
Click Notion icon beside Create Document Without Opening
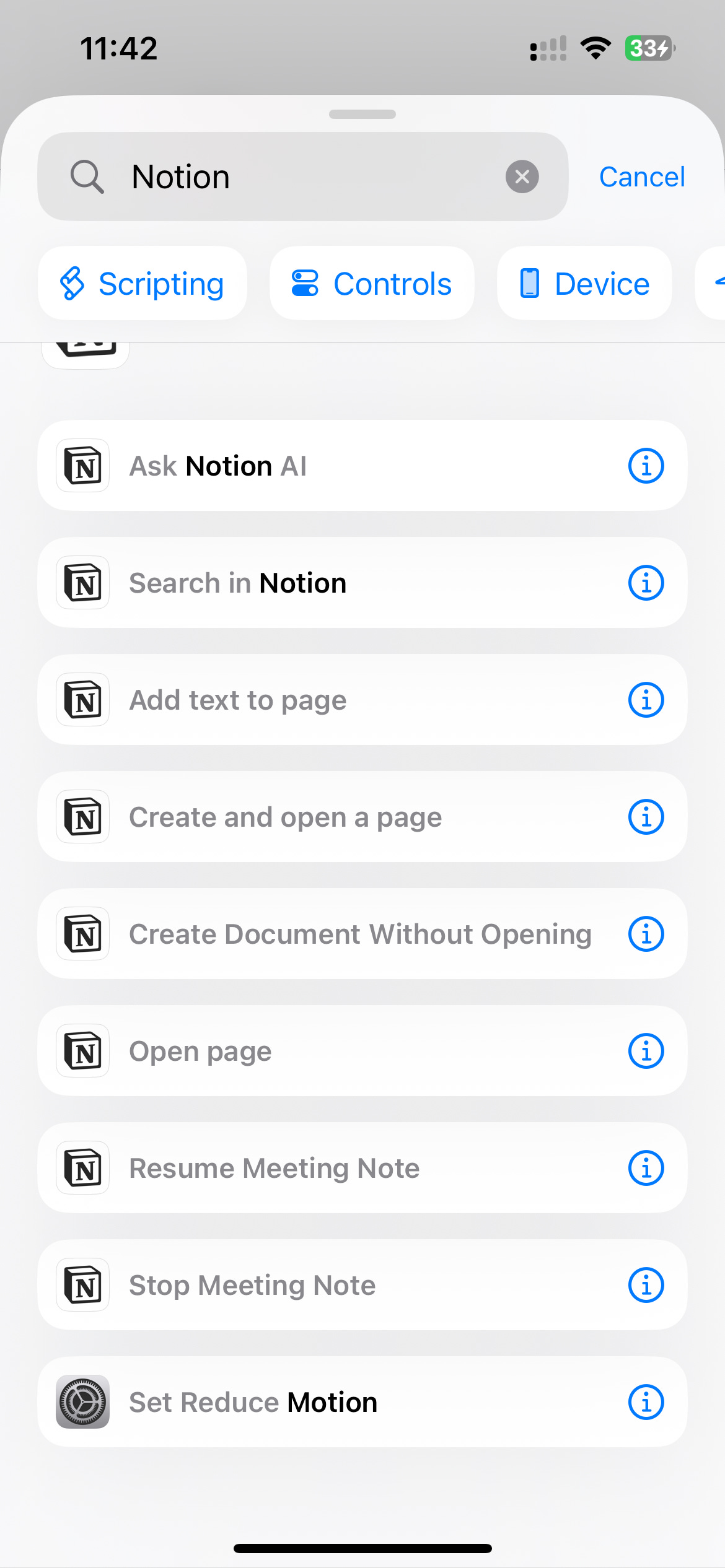coord(83,934)
